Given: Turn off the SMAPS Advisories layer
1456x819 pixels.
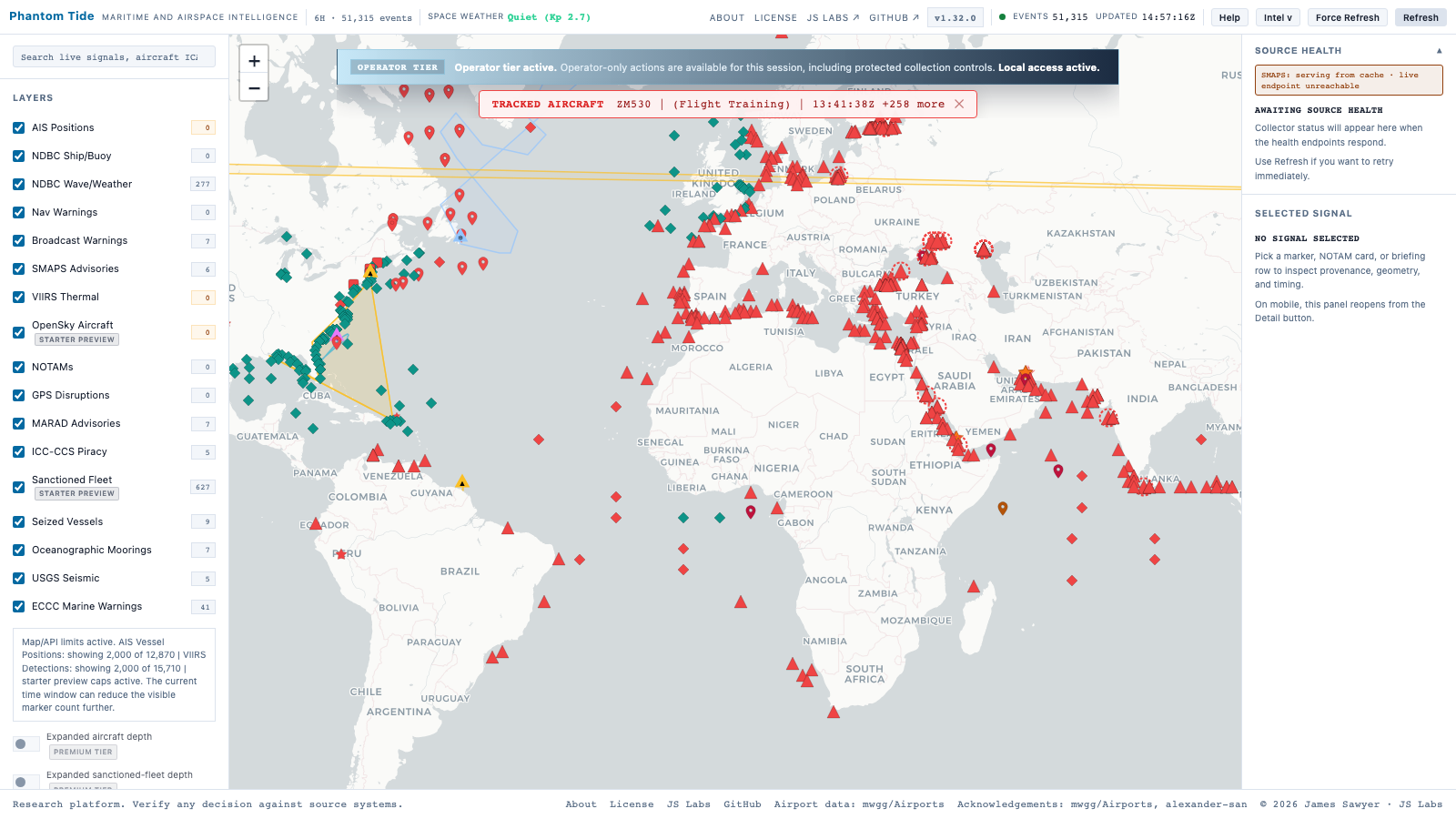Looking at the screenshot, I should (19, 269).
